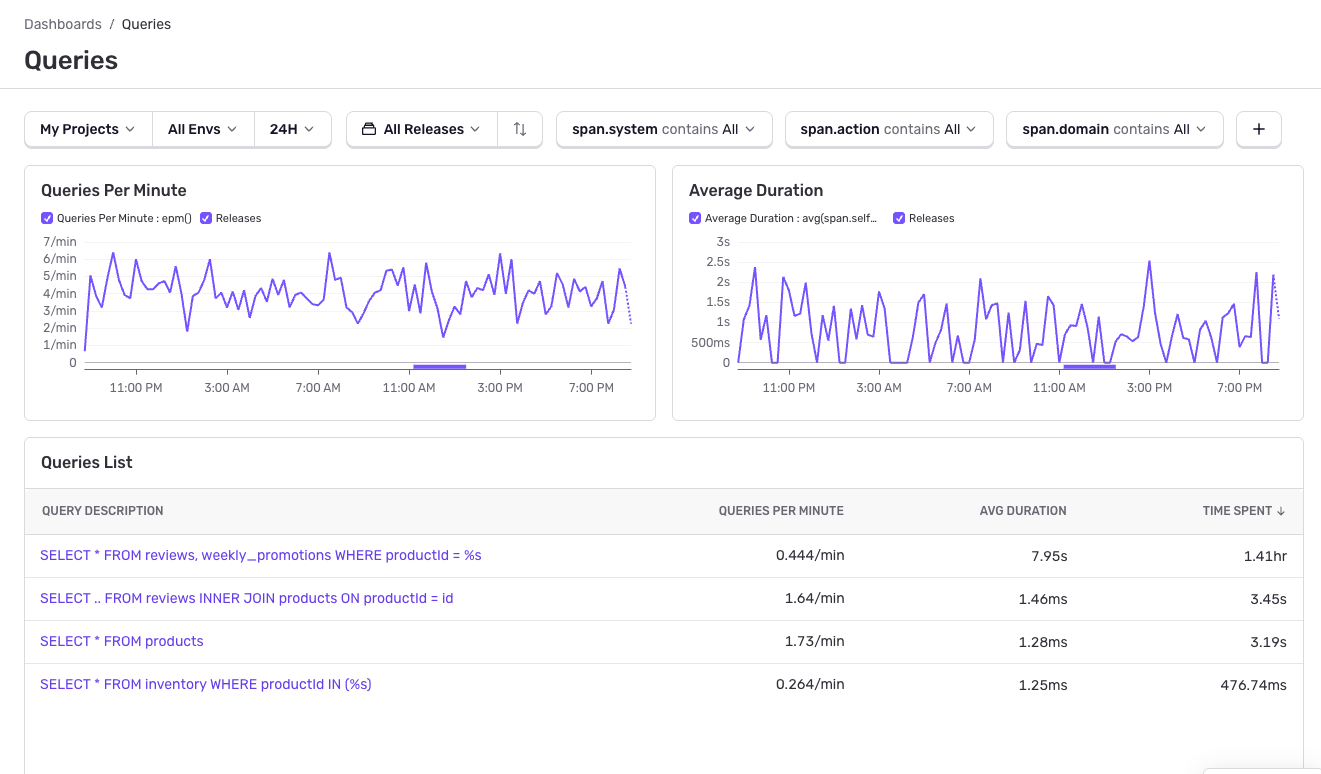Click the + icon to add a new filter
1321x774 pixels.
pyautogui.click(x=1258, y=129)
